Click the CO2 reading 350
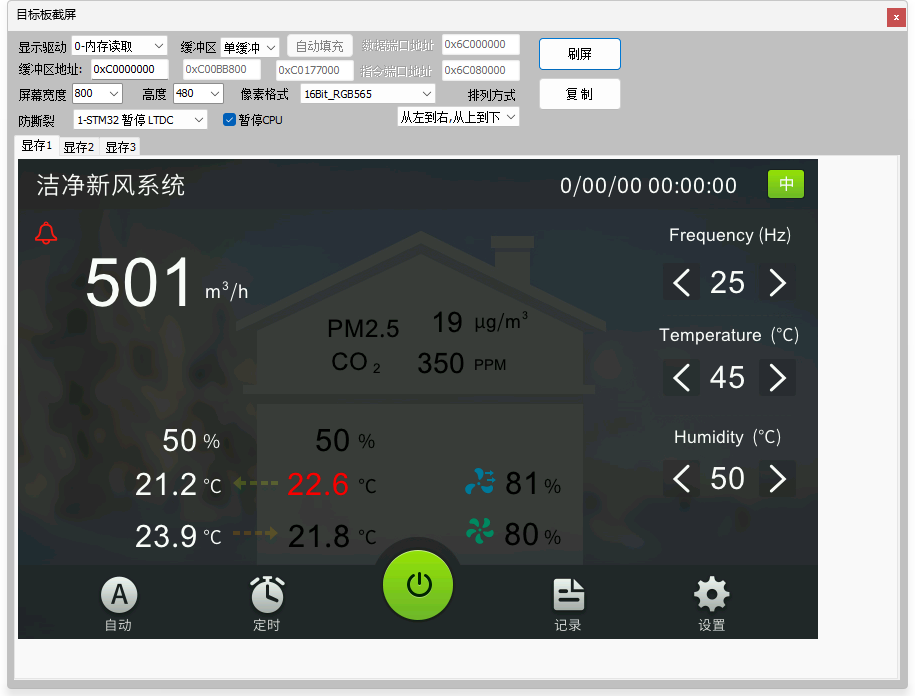Screen dimensions: 915x696 441,363
